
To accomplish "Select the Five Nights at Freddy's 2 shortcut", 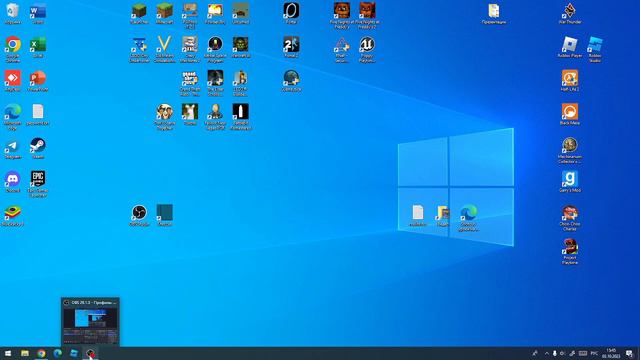I will [x=367, y=16].
